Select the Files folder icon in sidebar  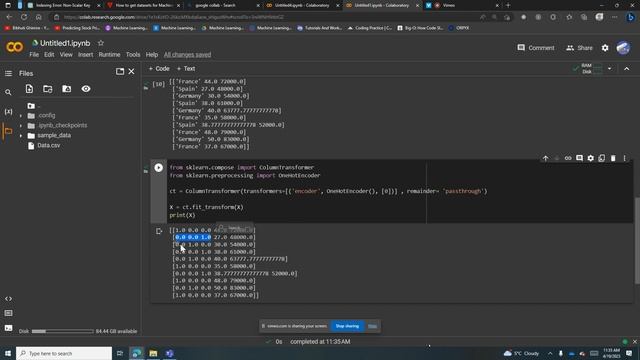[x=8, y=131]
